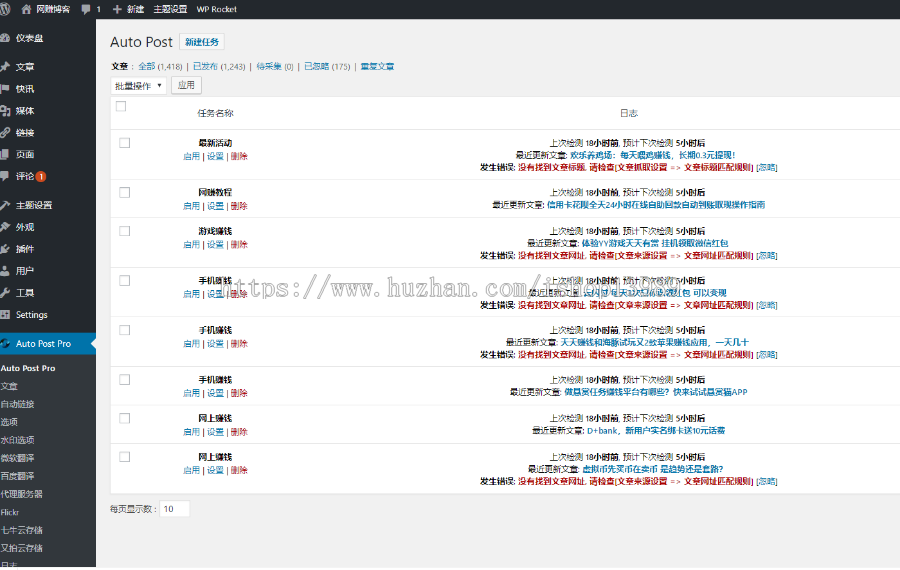The image size is (900, 570).
Task: Open the 又拍云存储 submenu item
Action: point(21,548)
